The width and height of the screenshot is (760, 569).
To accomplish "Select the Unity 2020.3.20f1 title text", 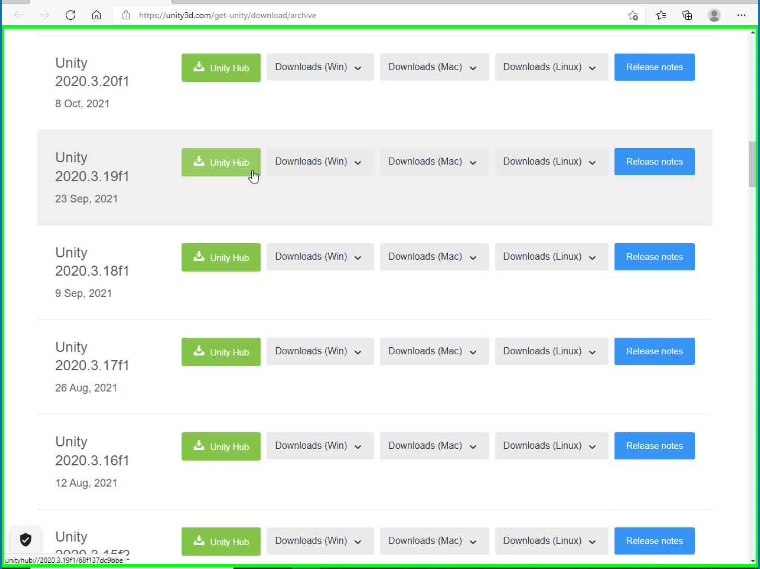I will coord(92,72).
